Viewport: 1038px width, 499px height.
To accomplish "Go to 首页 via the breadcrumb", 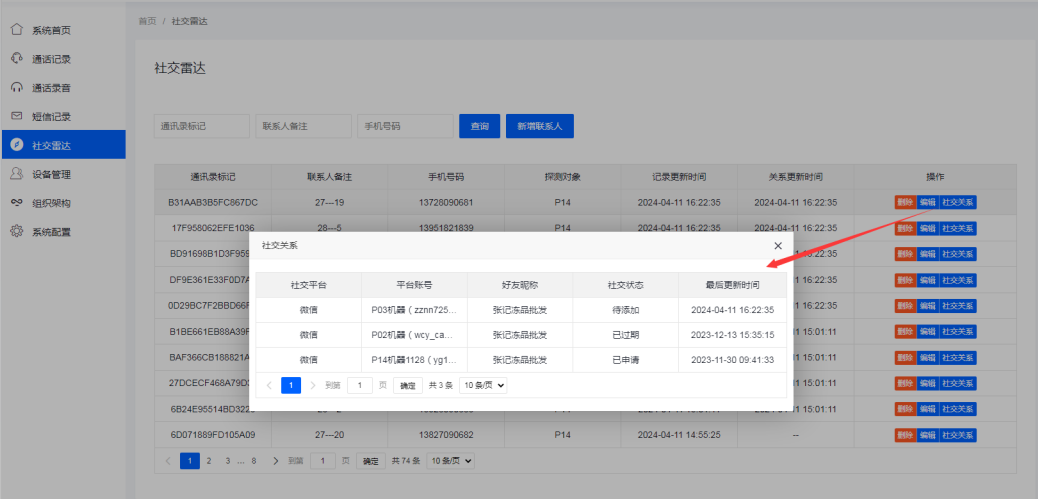I will [x=147, y=20].
